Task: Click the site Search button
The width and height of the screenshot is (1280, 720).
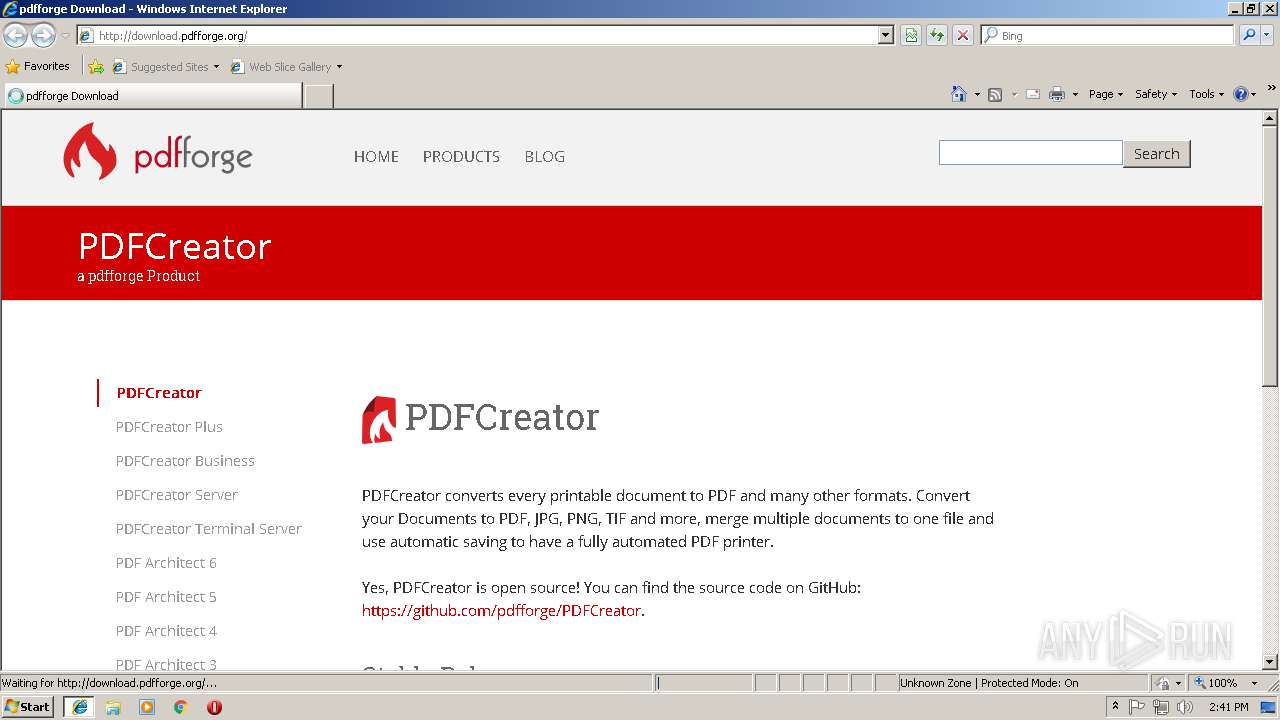Action: 1157,154
